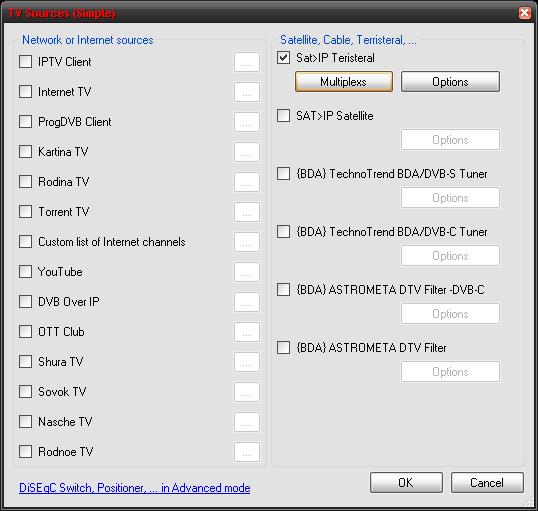Viewport: 538px width, 511px height.
Task: Enable ProgDVB Client source
Action: [25, 121]
